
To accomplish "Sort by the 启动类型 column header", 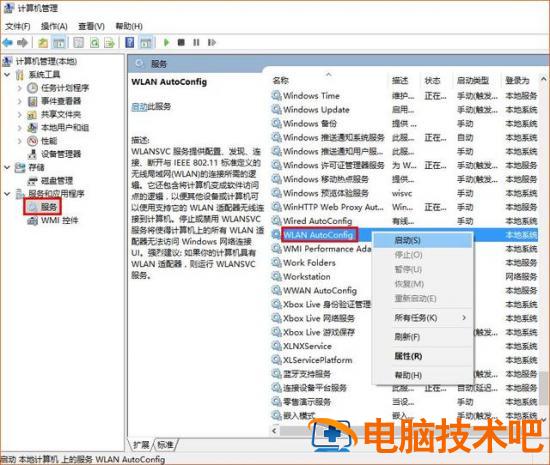I will click(477, 80).
